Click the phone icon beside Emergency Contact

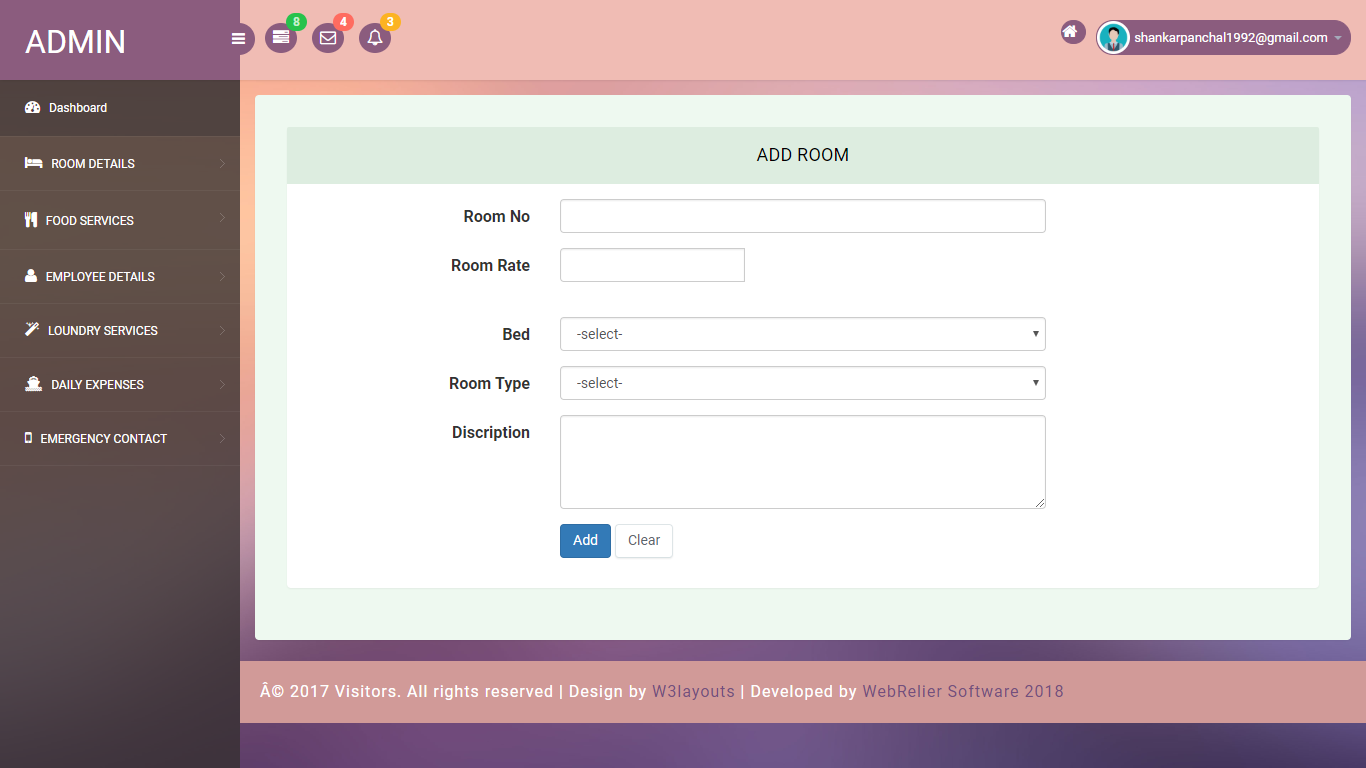coord(28,438)
